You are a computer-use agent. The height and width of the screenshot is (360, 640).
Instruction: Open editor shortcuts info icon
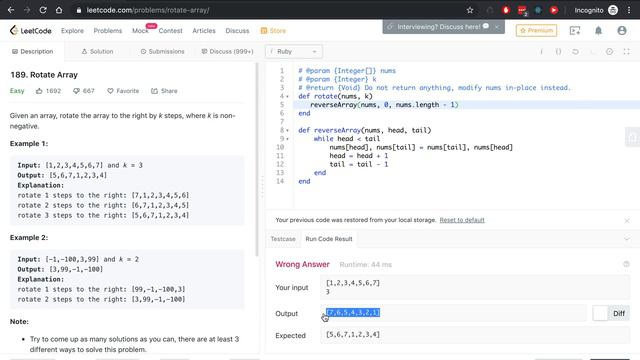[542, 51]
